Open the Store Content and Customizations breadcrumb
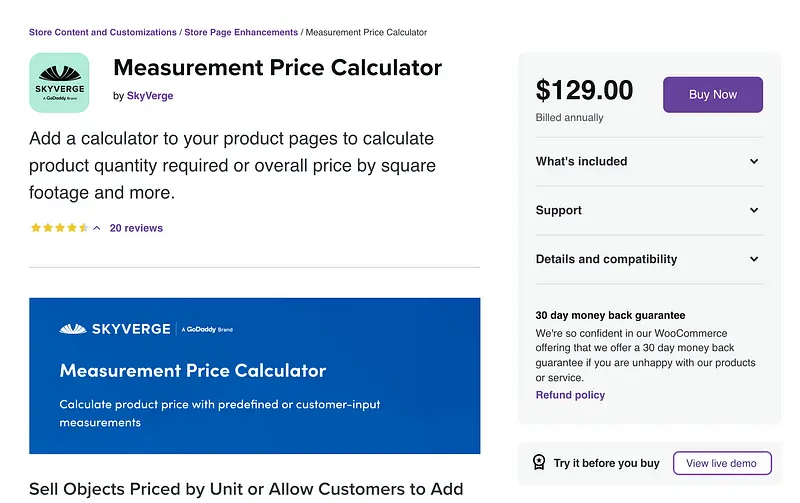 [x=103, y=32]
